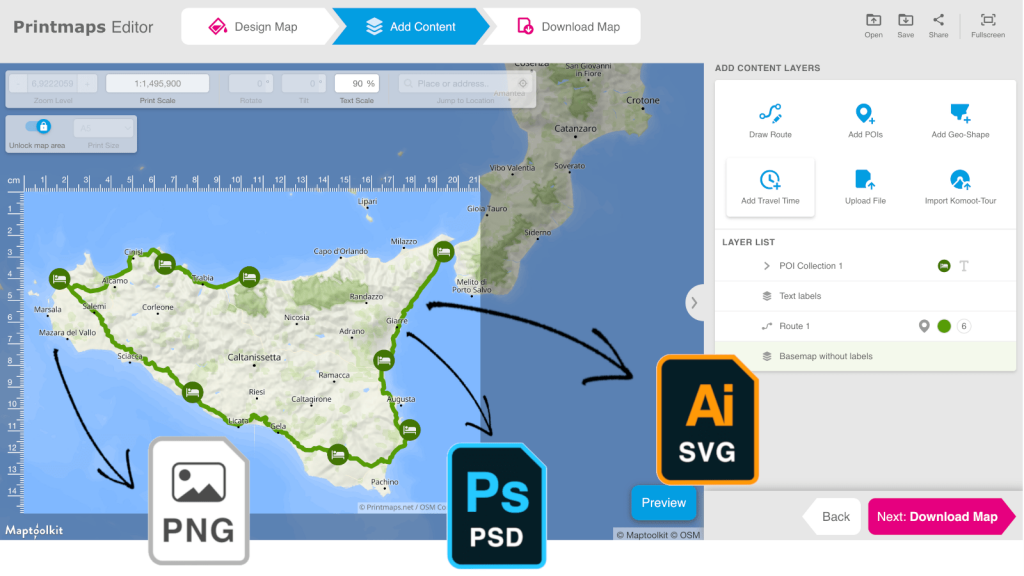This screenshot has height=576, width=1024.
Task: Go to the Download Map tab
Action: 570,27
